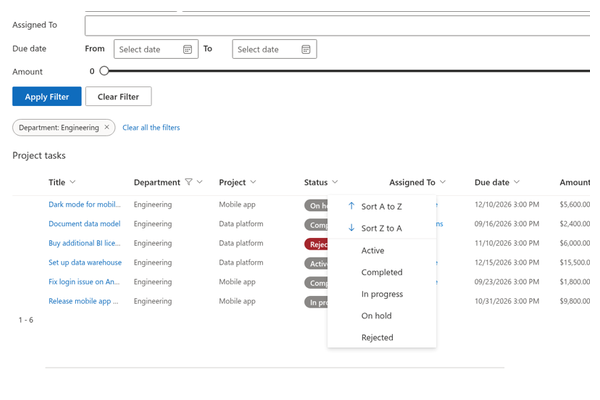The image size is (600, 400).
Task: Expand the Due date column chevron
Action: tap(517, 182)
